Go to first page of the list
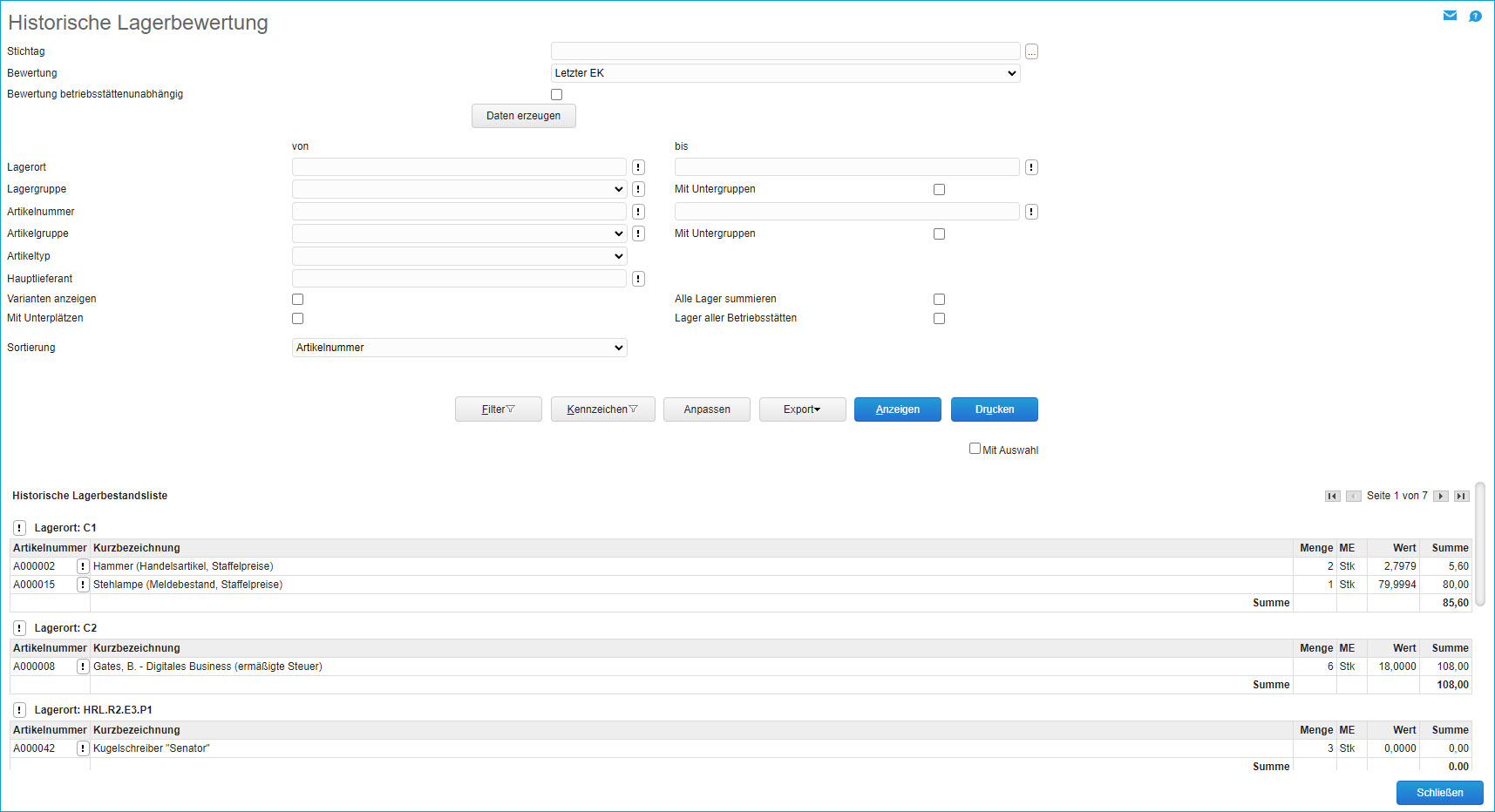 pyautogui.click(x=1333, y=496)
